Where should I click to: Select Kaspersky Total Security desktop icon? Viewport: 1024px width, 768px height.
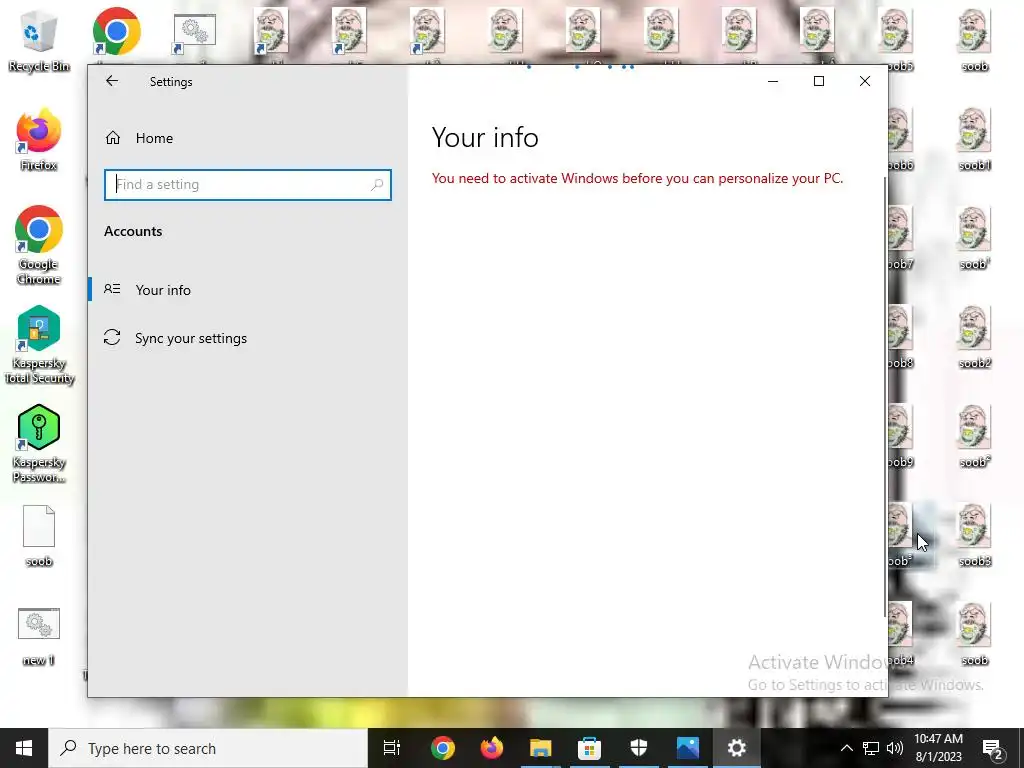(39, 345)
